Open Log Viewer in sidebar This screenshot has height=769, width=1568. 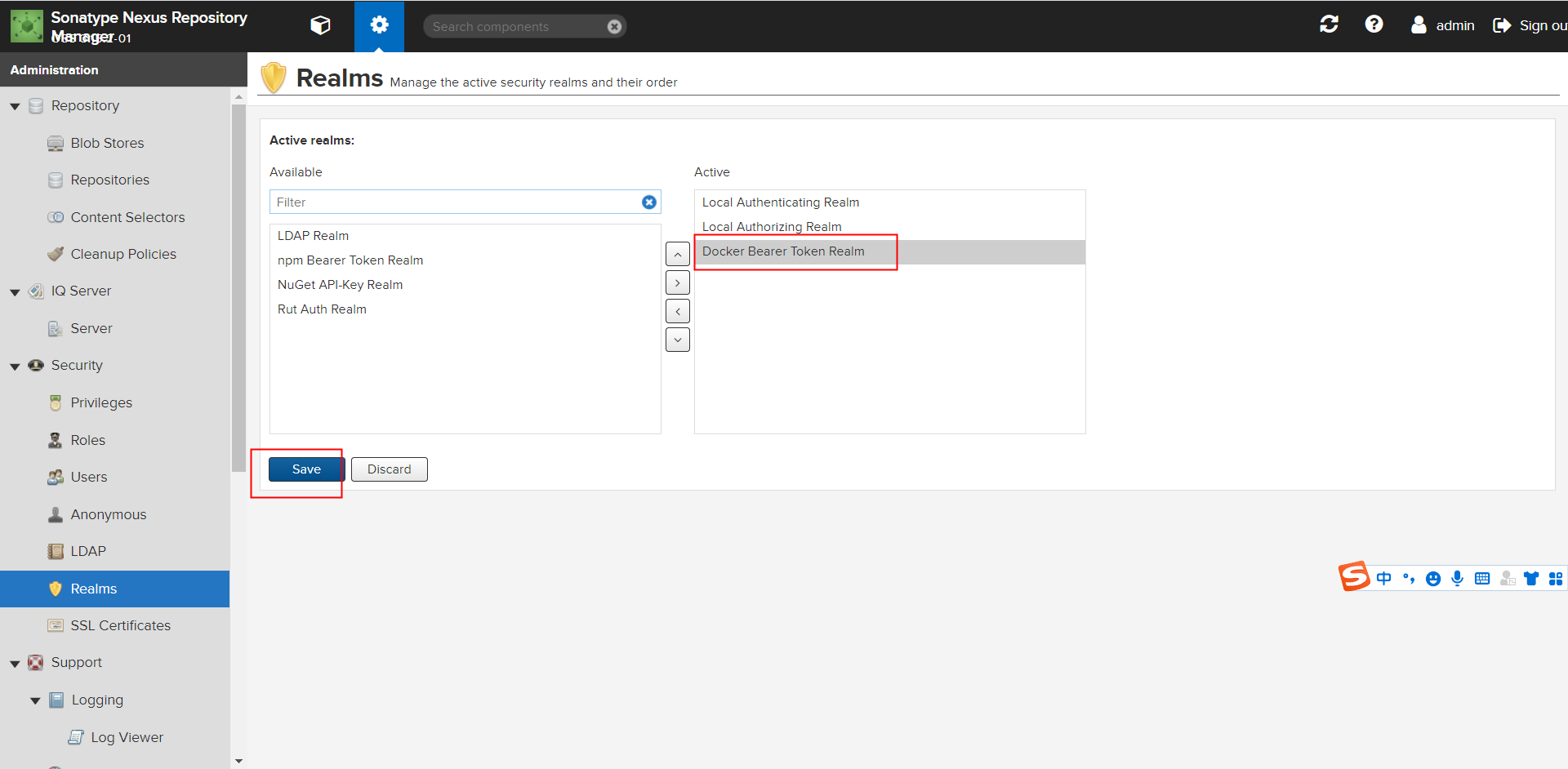(127, 737)
